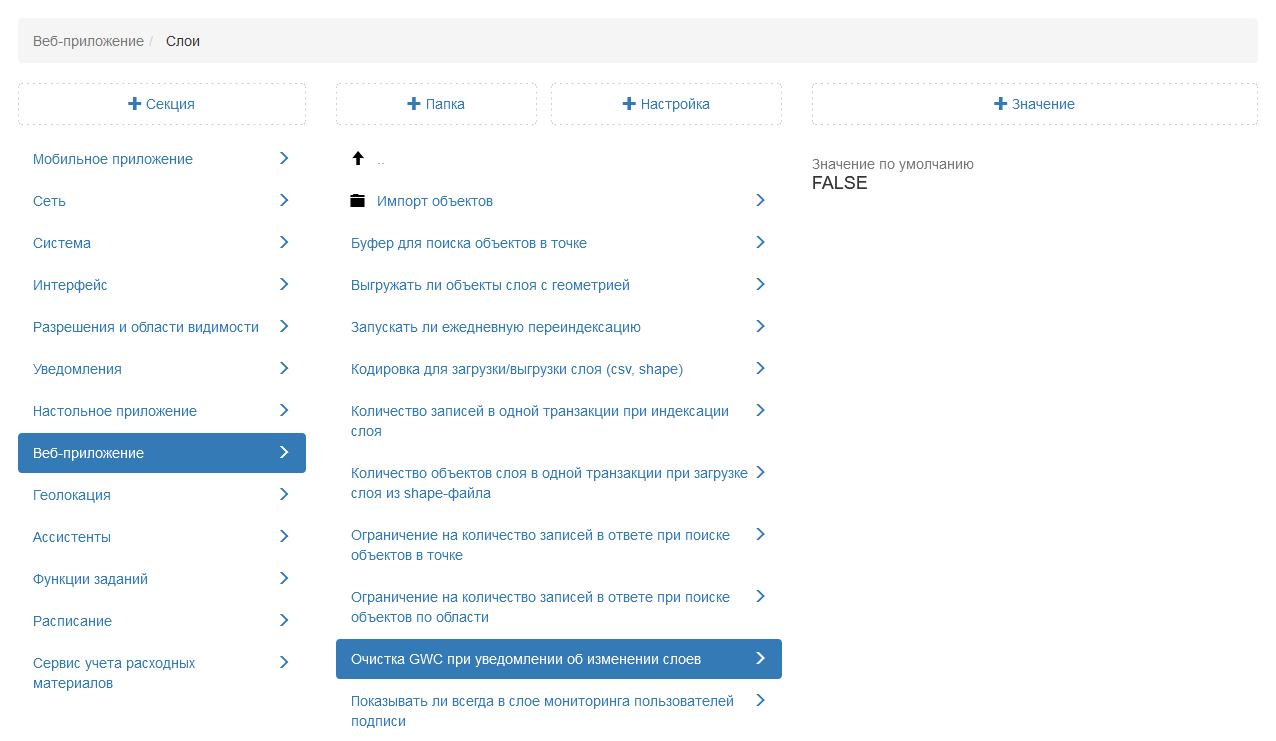Click Веб-приложение breadcrumb link
Image resolution: width=1276 pixels, height=741 pixels.
pyautogui.click(x=88, y=41)
